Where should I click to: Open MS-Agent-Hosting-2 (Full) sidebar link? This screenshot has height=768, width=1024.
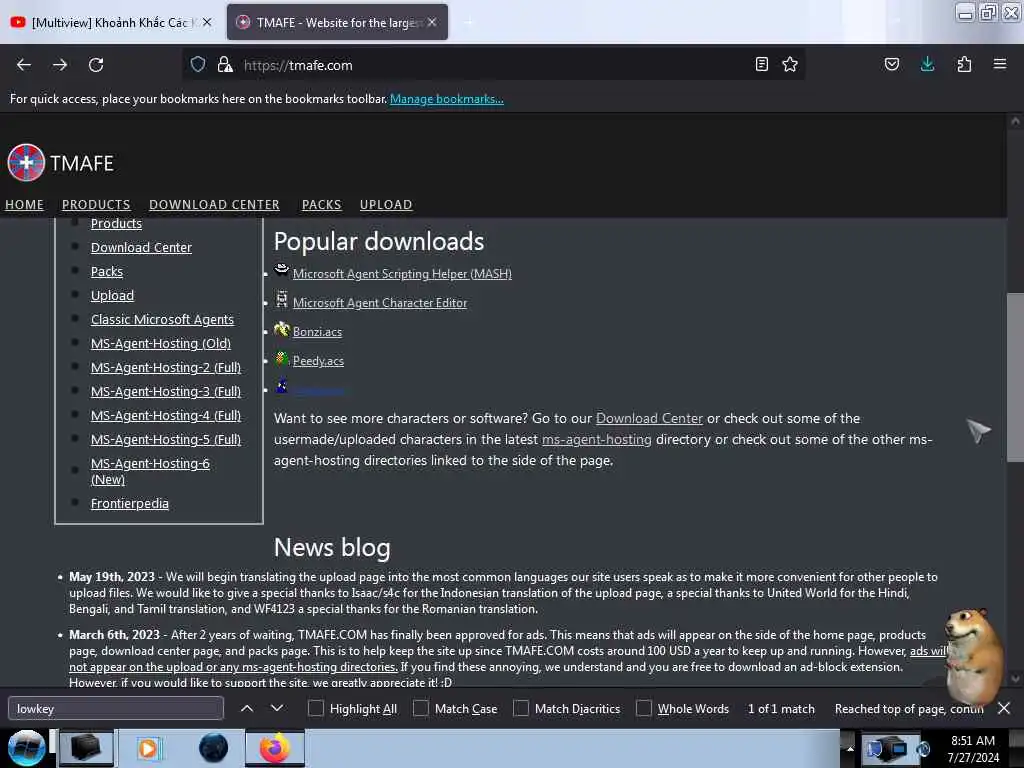click(166, 368)
